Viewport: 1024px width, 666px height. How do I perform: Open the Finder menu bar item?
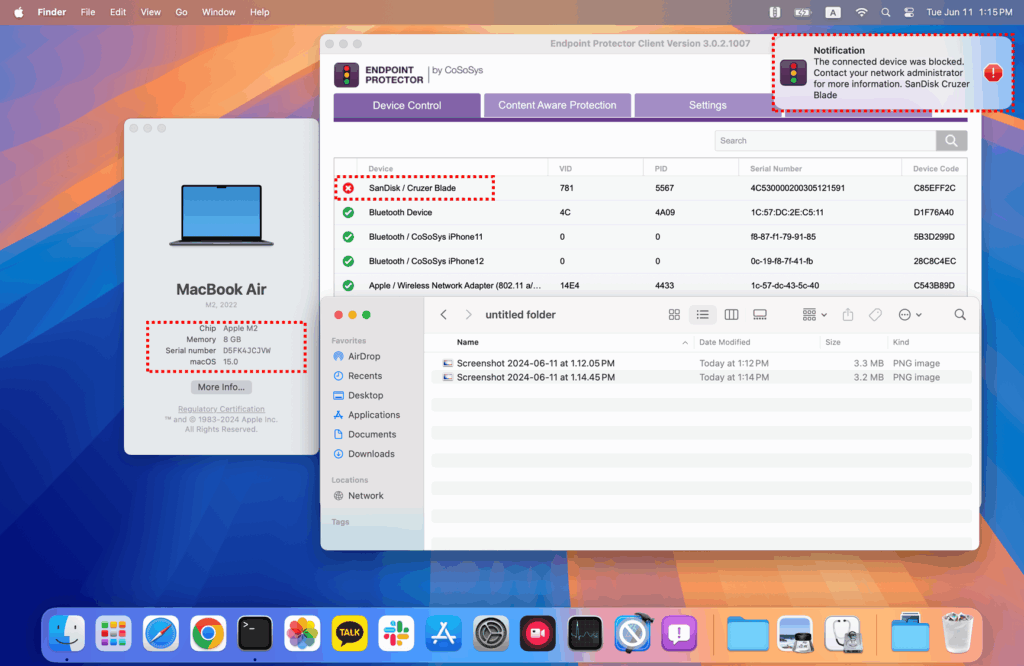pyautogui.click(x=52, y=12)
